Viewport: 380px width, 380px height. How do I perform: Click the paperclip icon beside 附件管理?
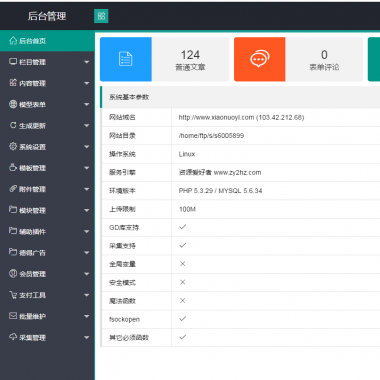pos(13,189)
